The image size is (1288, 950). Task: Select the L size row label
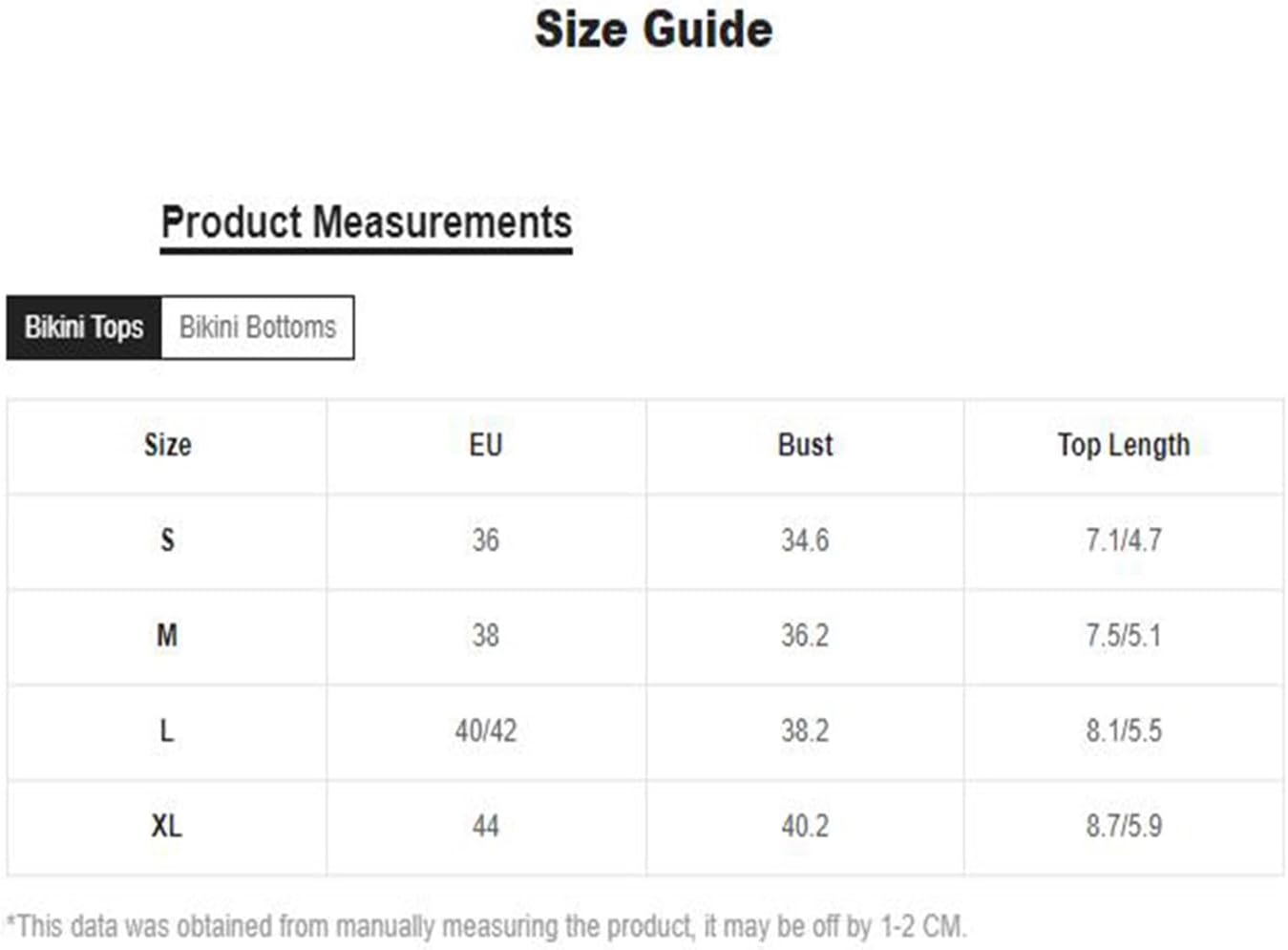point(167,731)
